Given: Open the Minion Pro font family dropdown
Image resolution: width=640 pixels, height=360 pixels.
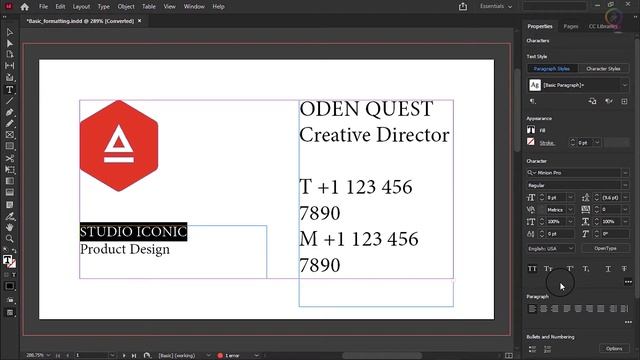Looking at the screenshot, I should pos(625,173).
